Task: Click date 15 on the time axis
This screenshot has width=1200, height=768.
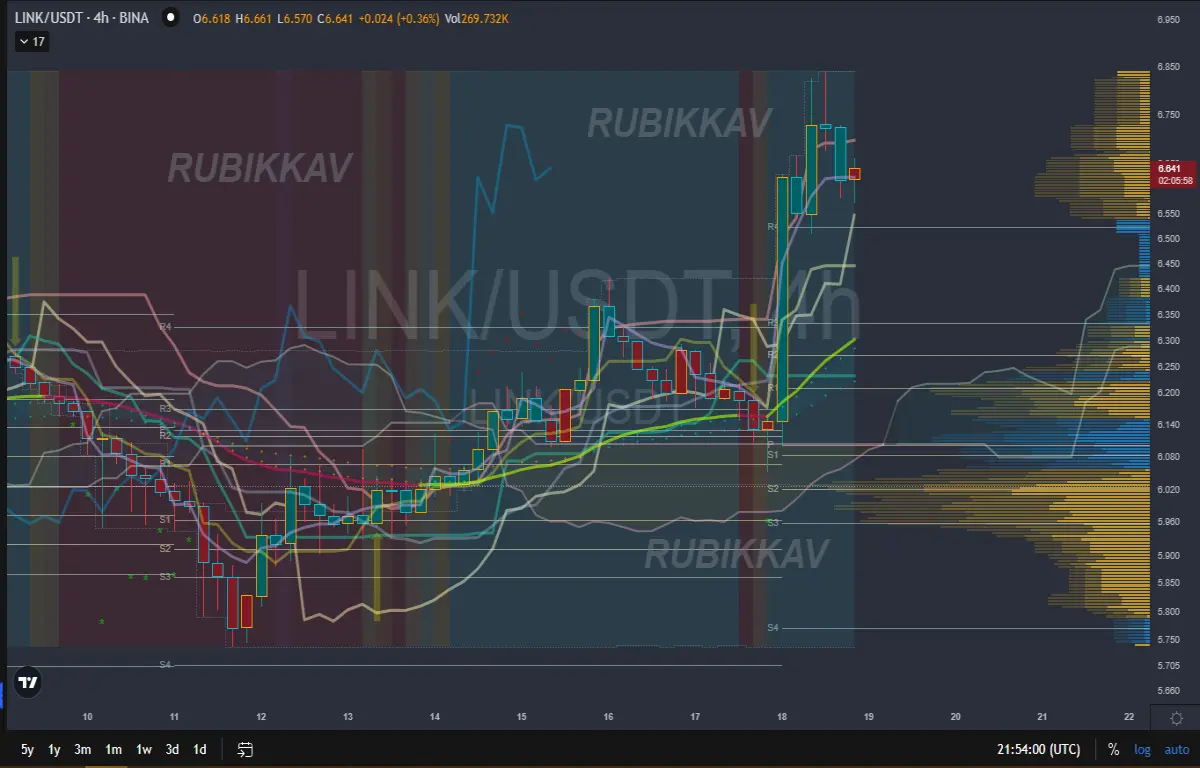Action: point(522,717)
